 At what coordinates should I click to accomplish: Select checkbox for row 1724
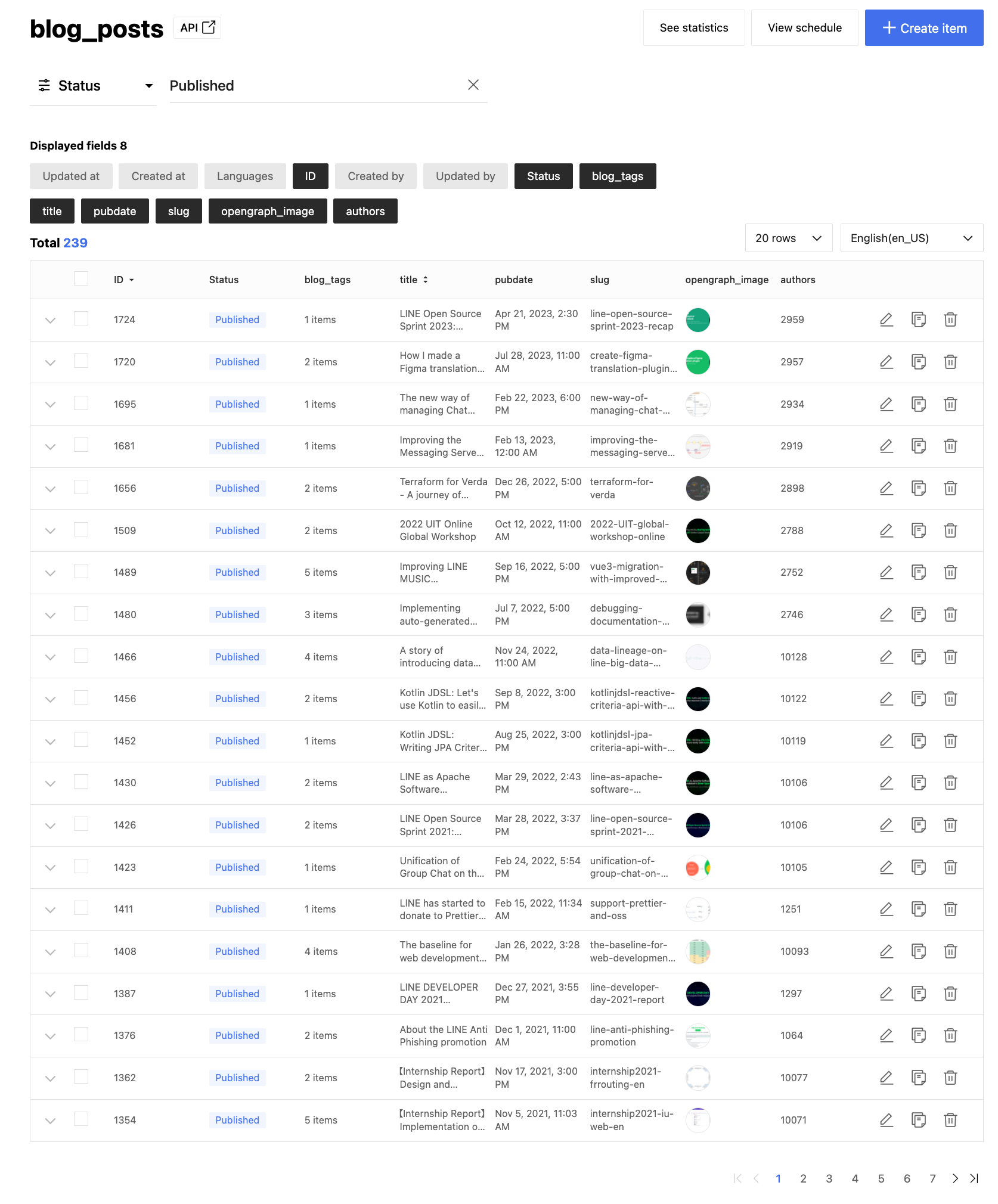coord(81,318)
